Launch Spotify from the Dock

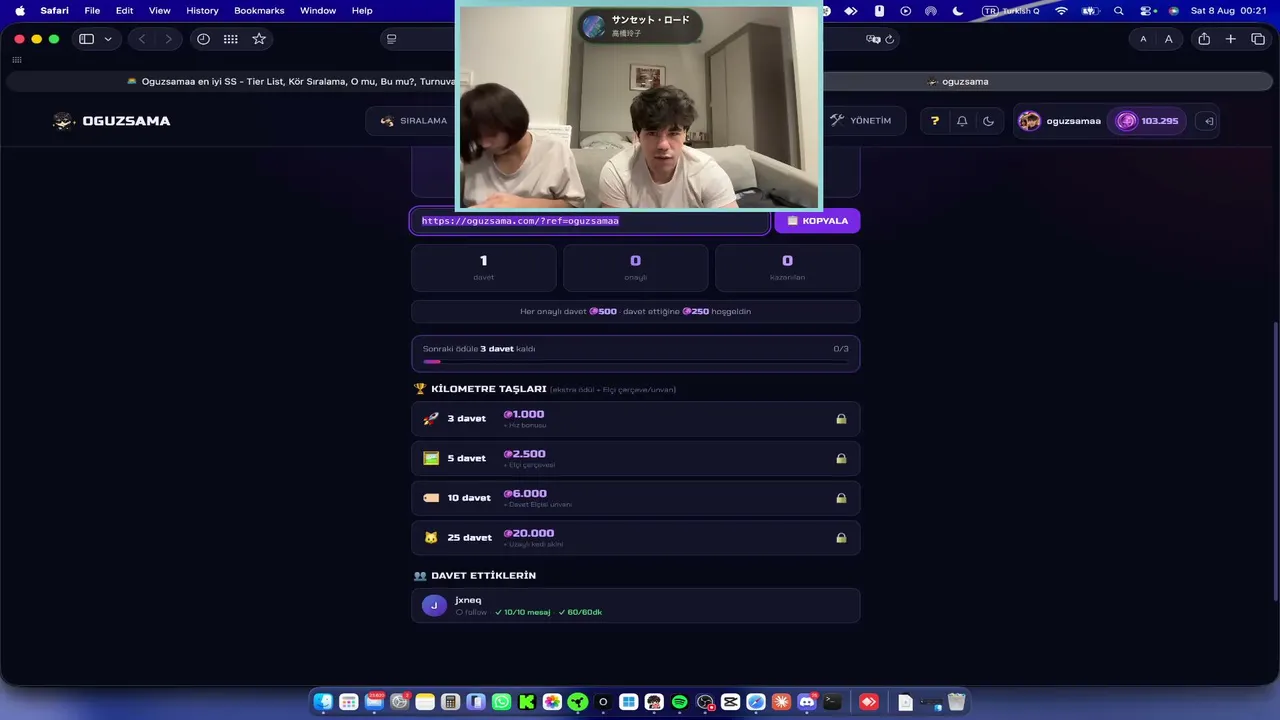coord(679,702)
